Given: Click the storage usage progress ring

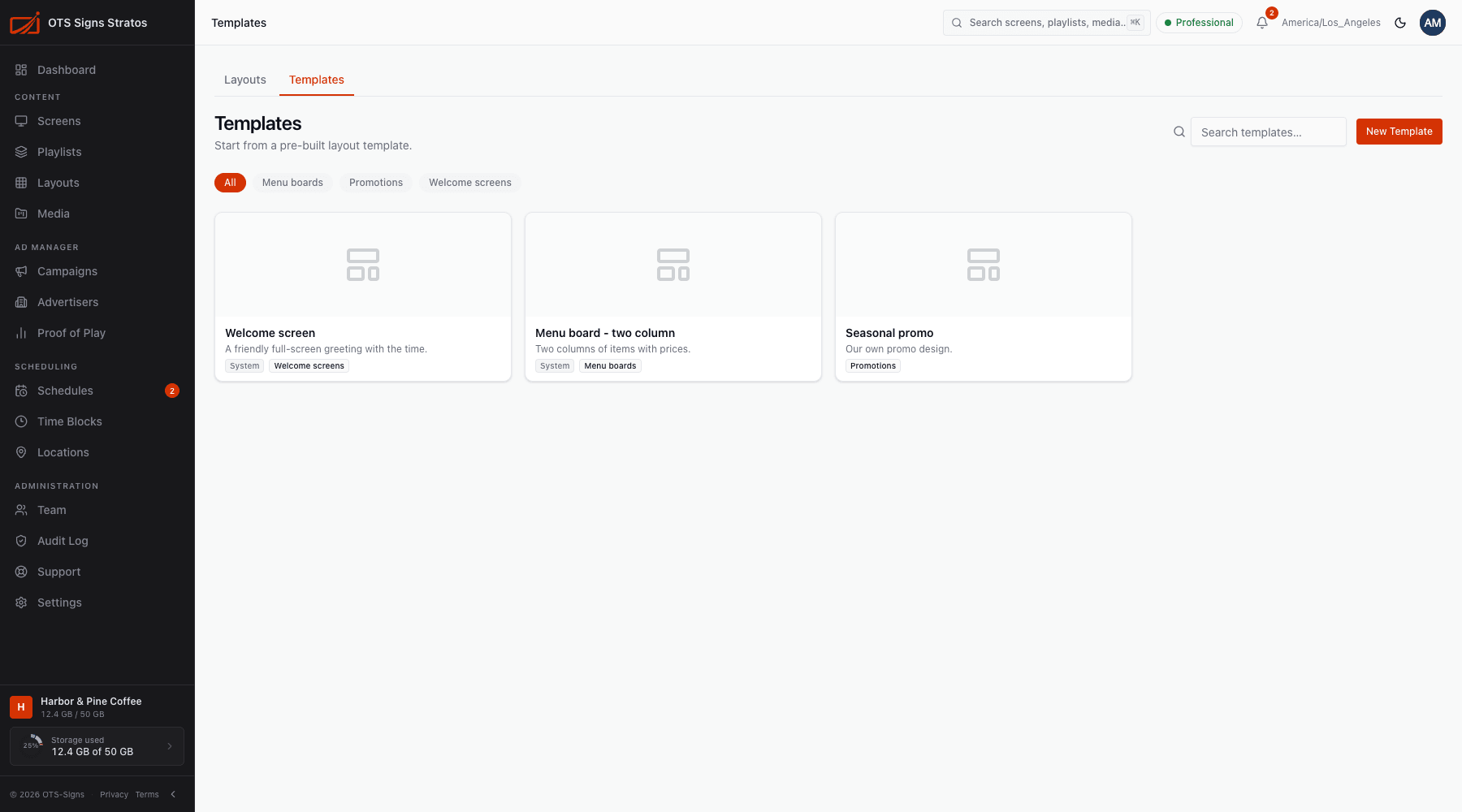Looking at the screenshot, I should (x=32, y=745).
